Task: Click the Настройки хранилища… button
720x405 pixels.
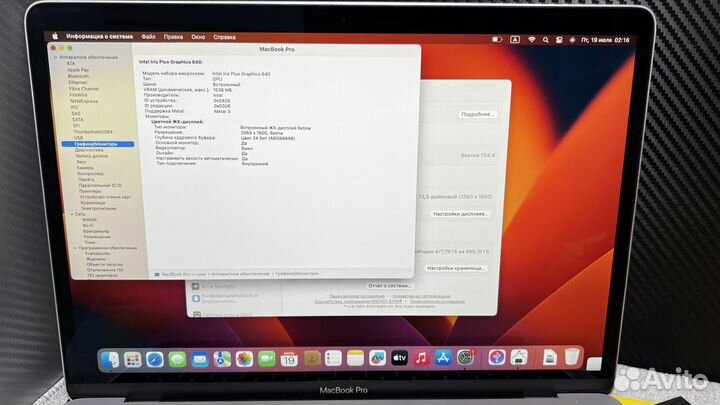Action: [456, 268]
